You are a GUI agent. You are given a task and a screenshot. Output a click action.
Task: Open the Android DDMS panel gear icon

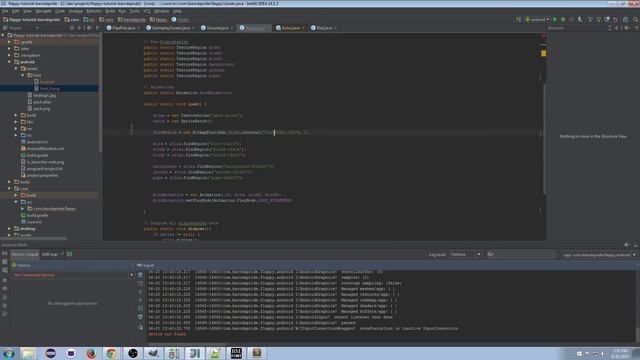(627, 245)
